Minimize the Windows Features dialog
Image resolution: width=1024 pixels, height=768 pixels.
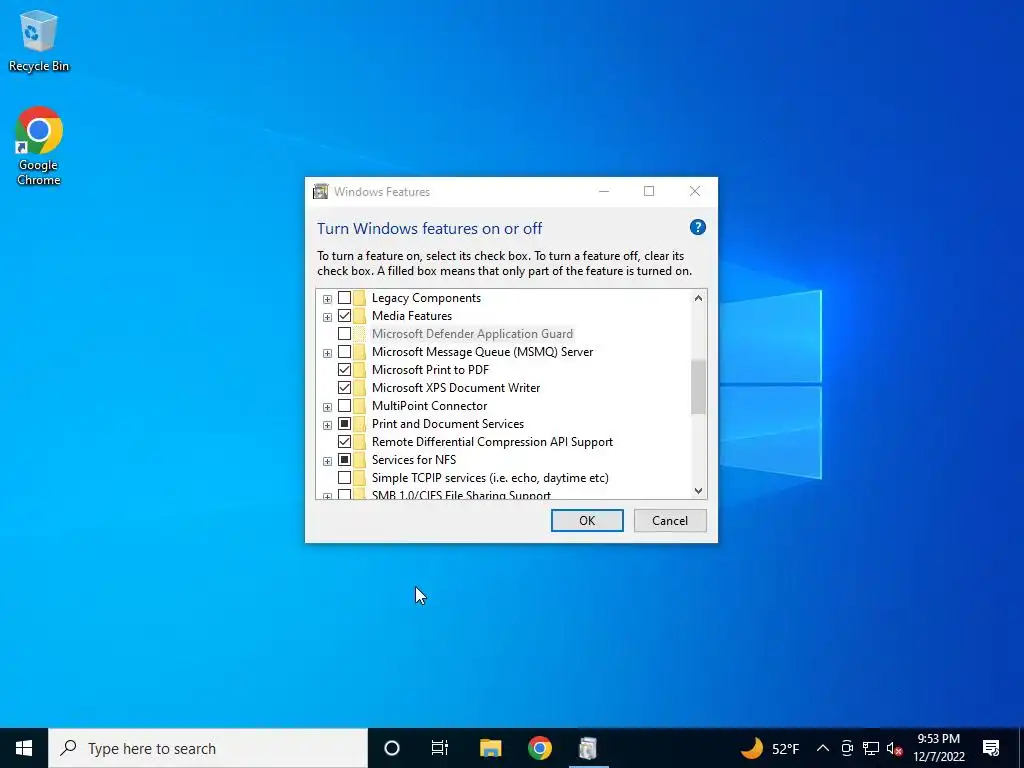(604, 191)
